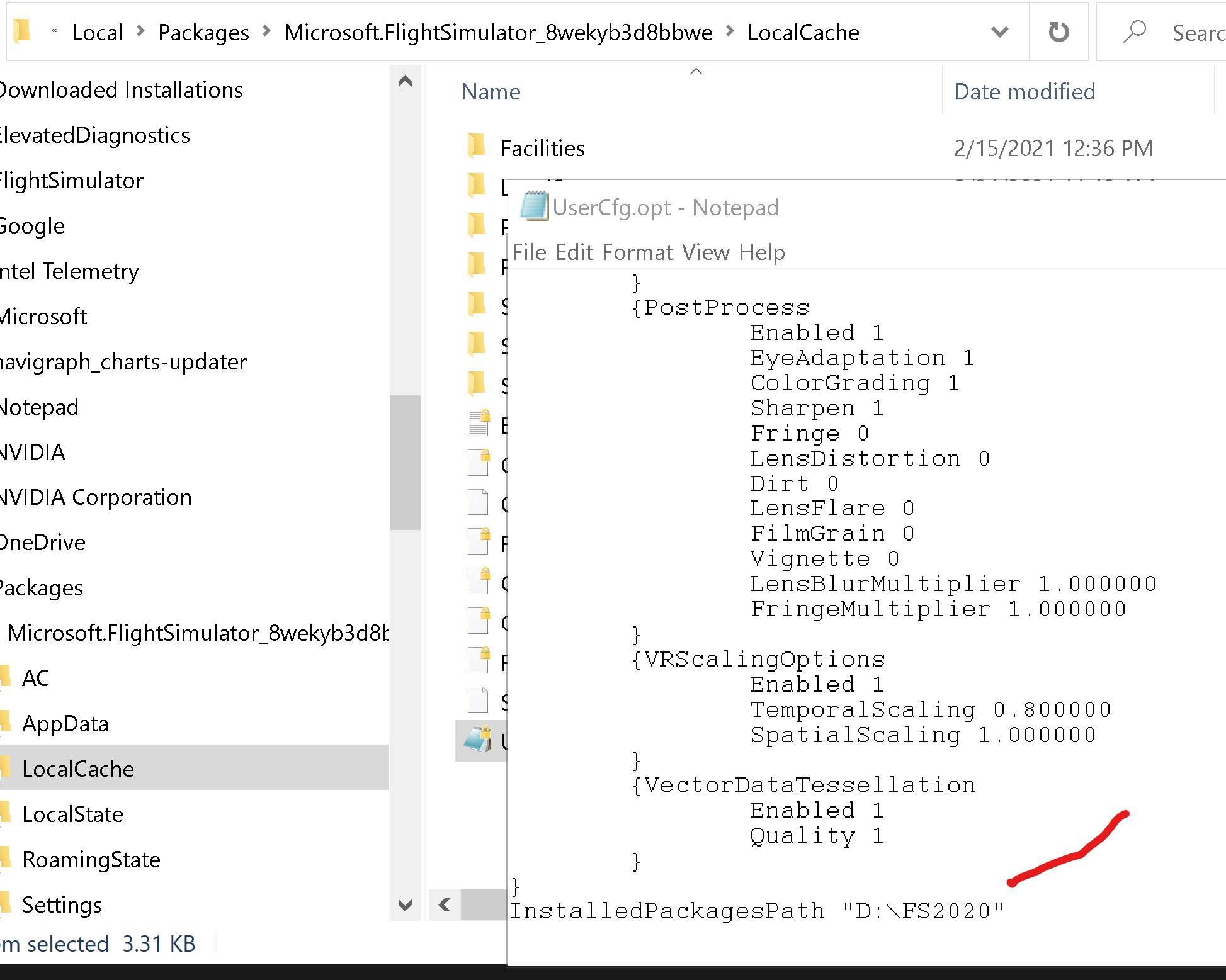Open the Notepad Help menu
This screenshot has height=980, width=1226.
point(762,252)
